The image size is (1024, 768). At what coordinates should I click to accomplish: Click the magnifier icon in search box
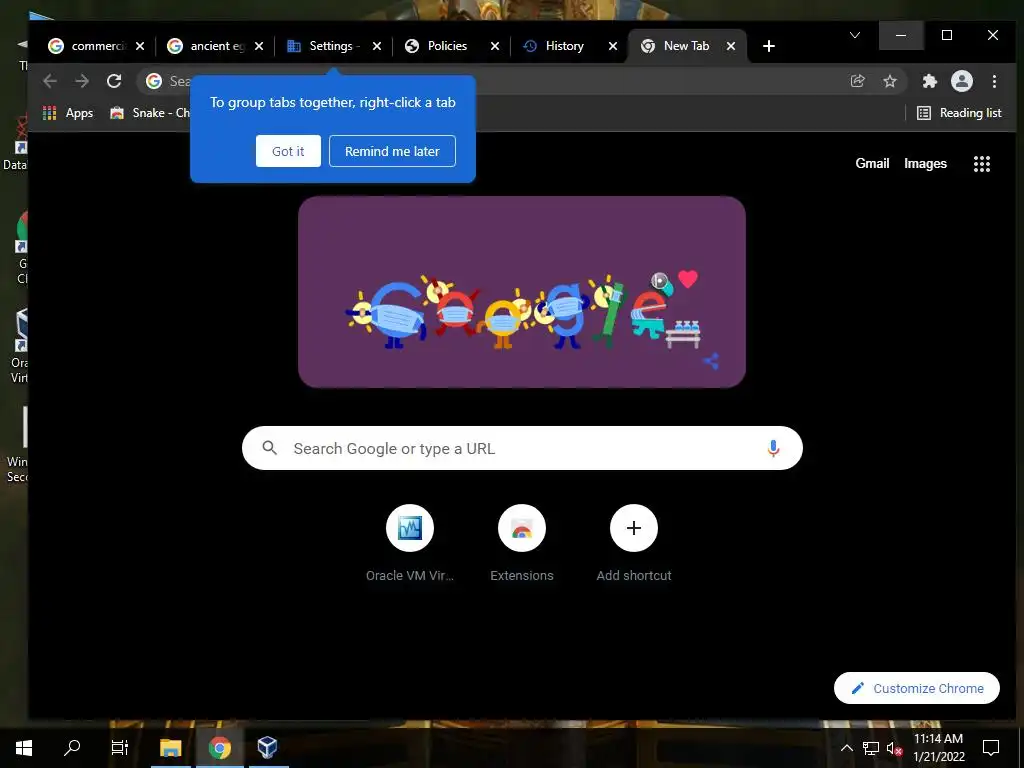pos(270,448)
